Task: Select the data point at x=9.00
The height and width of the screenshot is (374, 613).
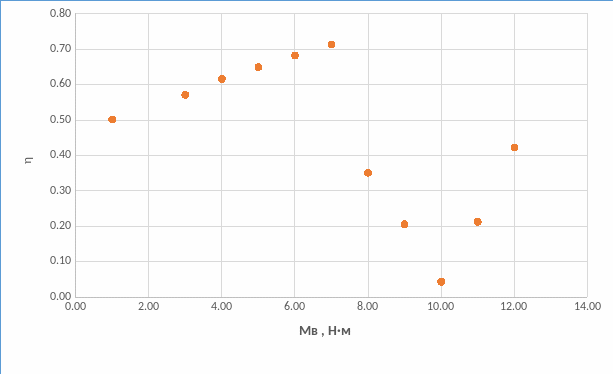Action: pos(404,224)
